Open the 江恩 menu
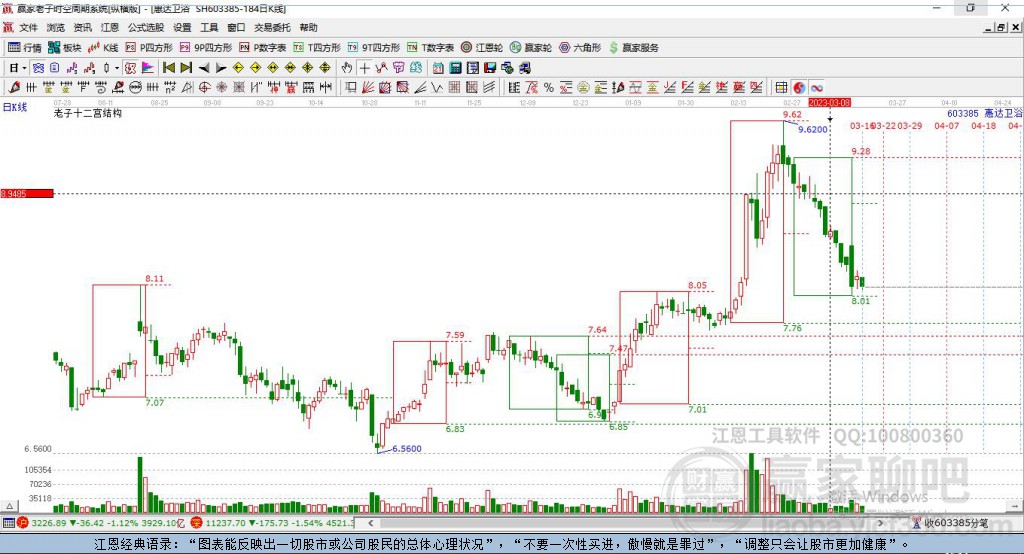Viewport: 1024px width, 554px height. tap(110, 27)
